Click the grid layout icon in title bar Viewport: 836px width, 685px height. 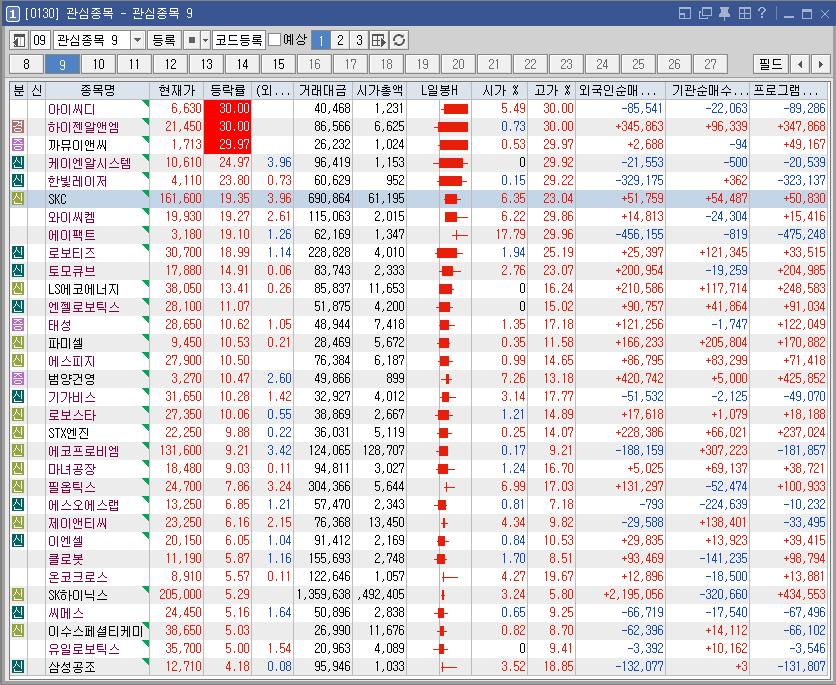(x=744, y=13)
